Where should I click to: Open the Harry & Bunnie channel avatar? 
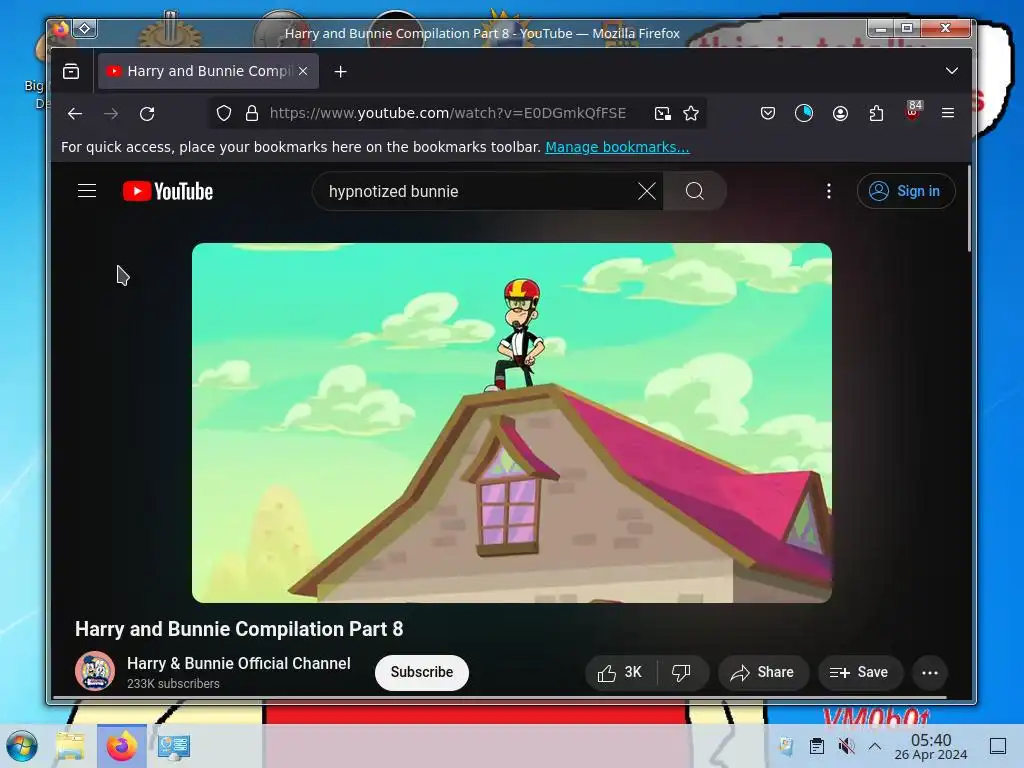coord(95,671)
